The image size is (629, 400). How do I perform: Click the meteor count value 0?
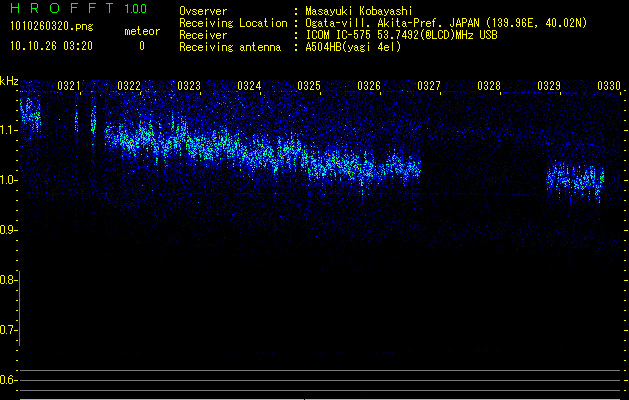(x=142, y=46)
